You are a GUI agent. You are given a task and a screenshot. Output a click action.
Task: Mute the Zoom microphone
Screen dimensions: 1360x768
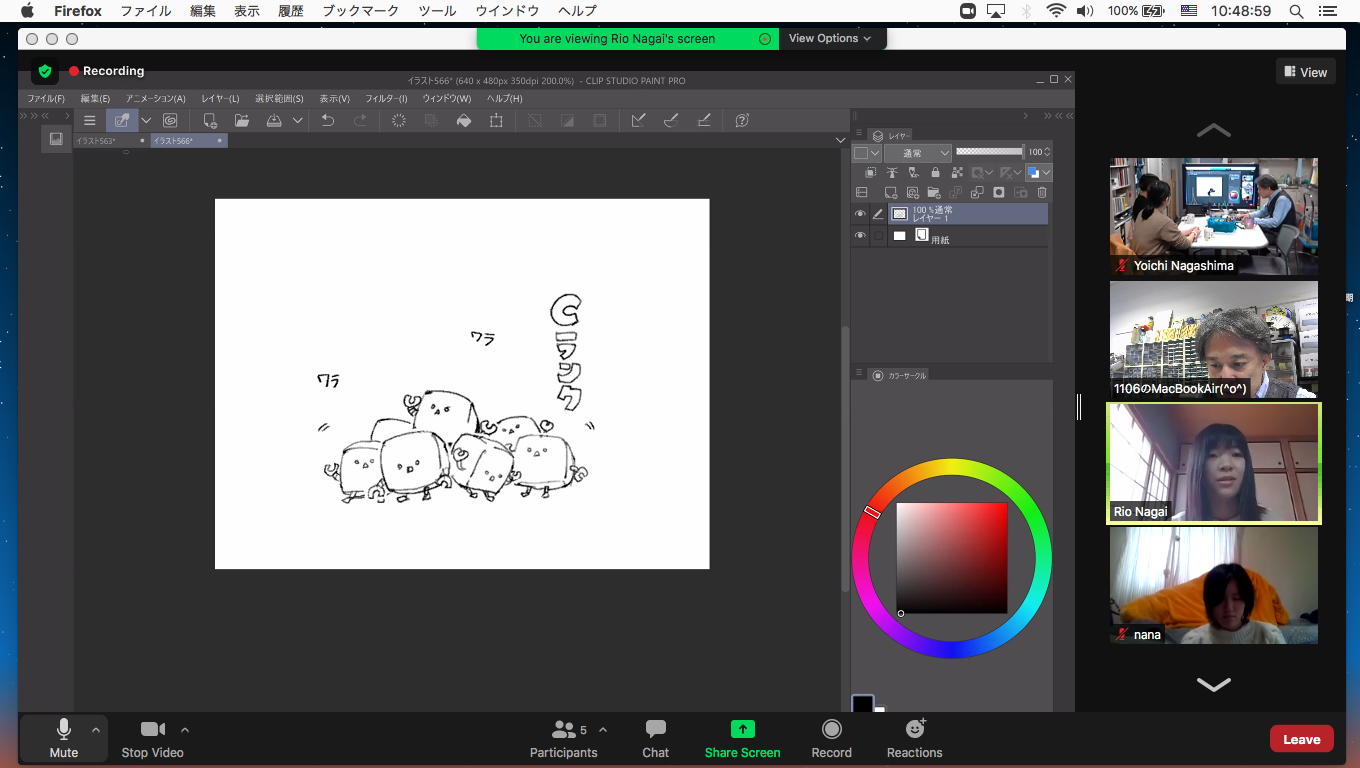[x=63, y=738]
